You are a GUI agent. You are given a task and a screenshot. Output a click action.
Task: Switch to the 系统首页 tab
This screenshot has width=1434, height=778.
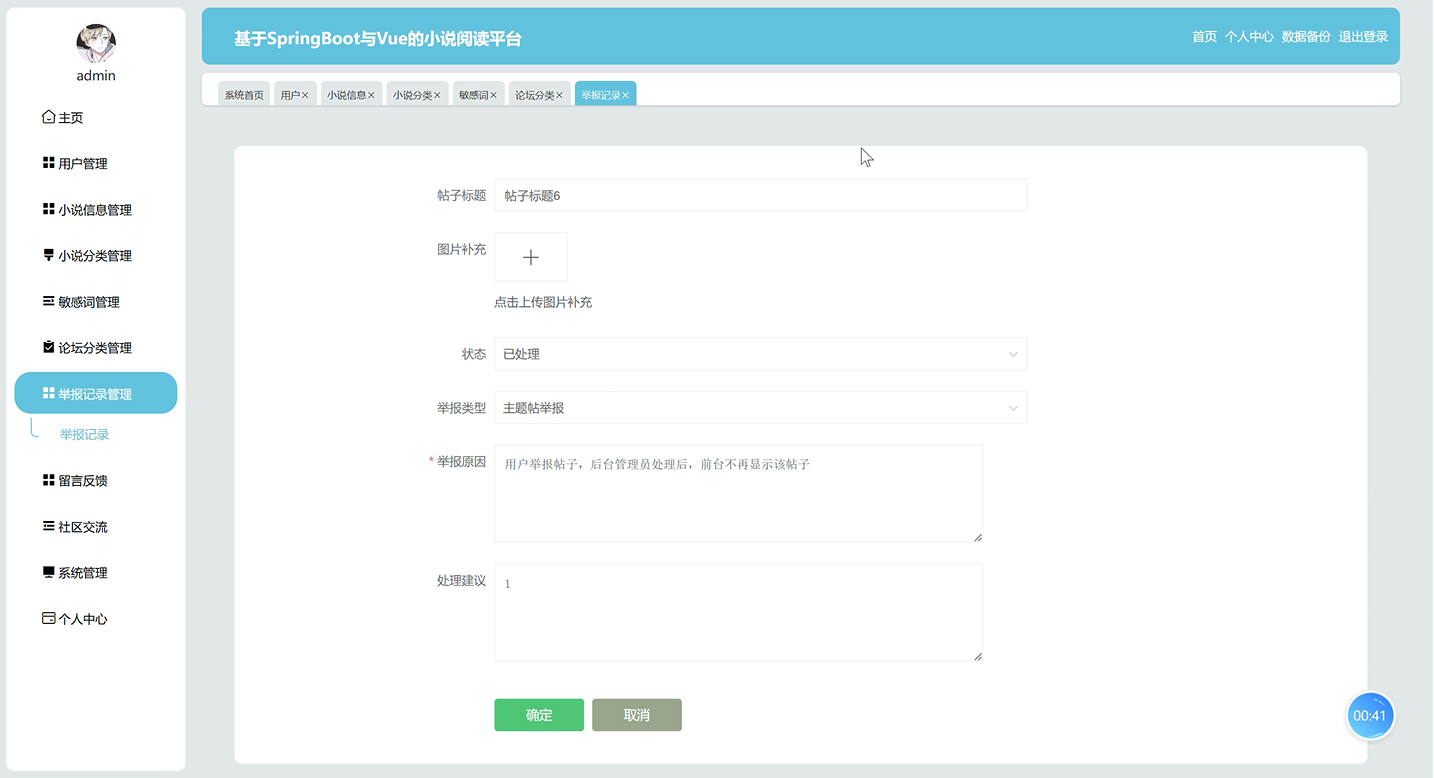coord(244,93)
